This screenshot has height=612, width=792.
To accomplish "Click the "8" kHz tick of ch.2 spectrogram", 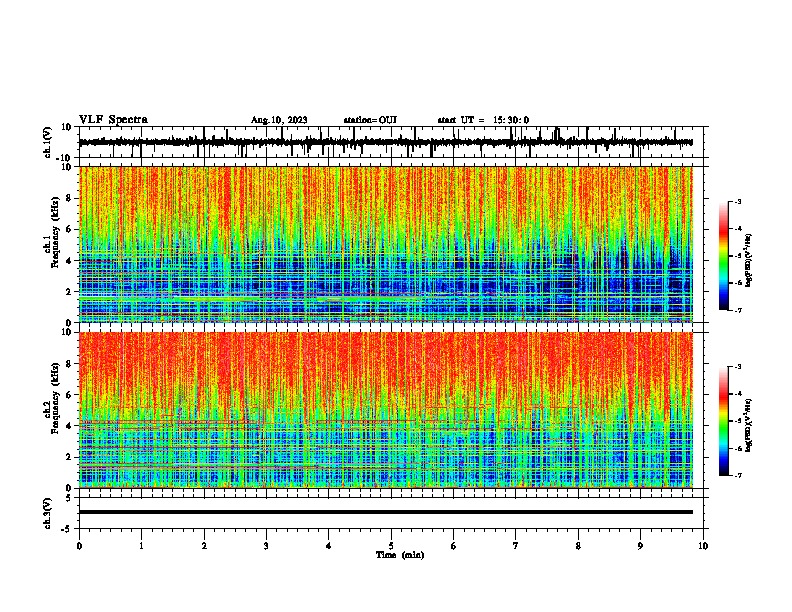I will pyautogui.click(x=69, y=364).
